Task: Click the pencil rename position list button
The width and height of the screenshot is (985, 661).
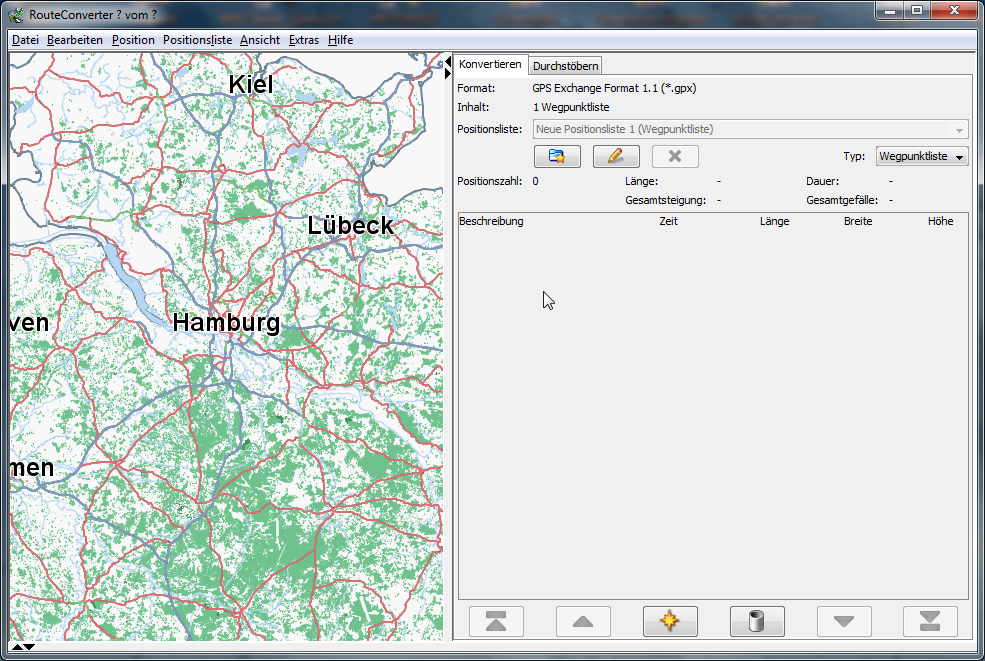Action: 616,156
